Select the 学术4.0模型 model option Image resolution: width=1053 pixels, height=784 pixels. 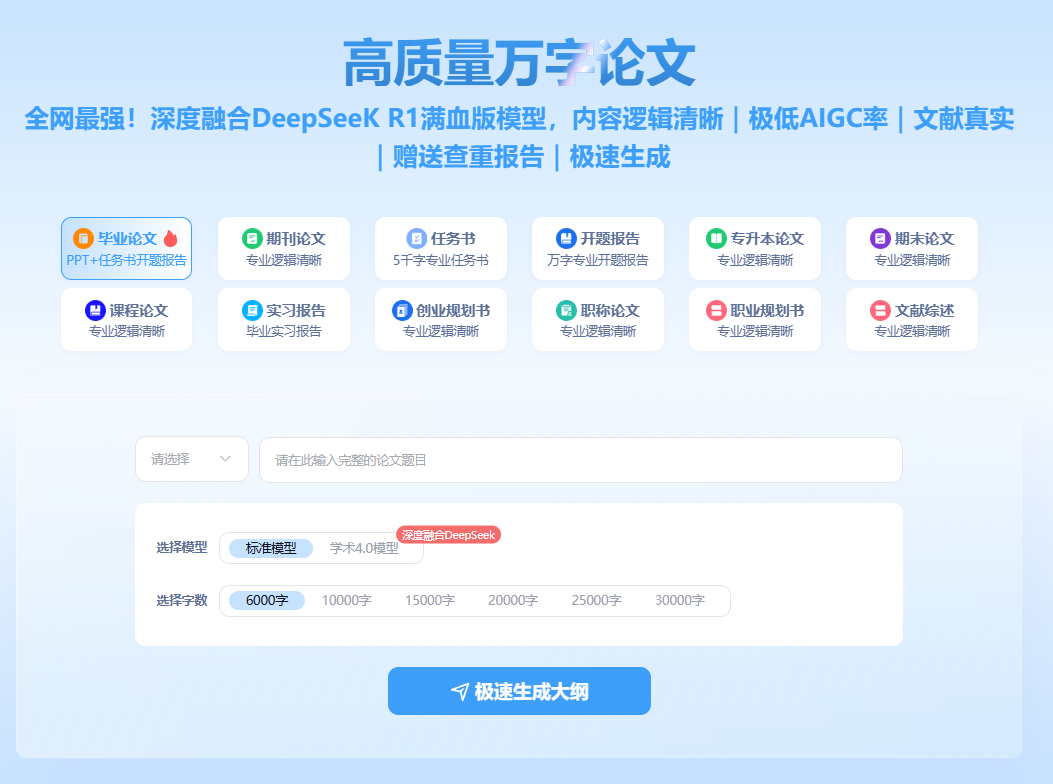(x=364, y=548)
